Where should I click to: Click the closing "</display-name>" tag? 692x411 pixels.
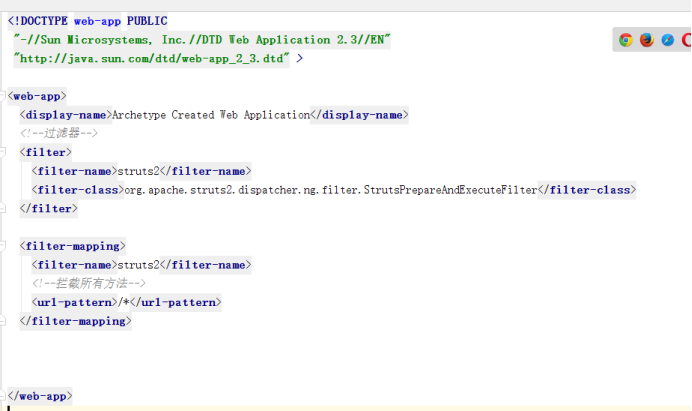360,115
